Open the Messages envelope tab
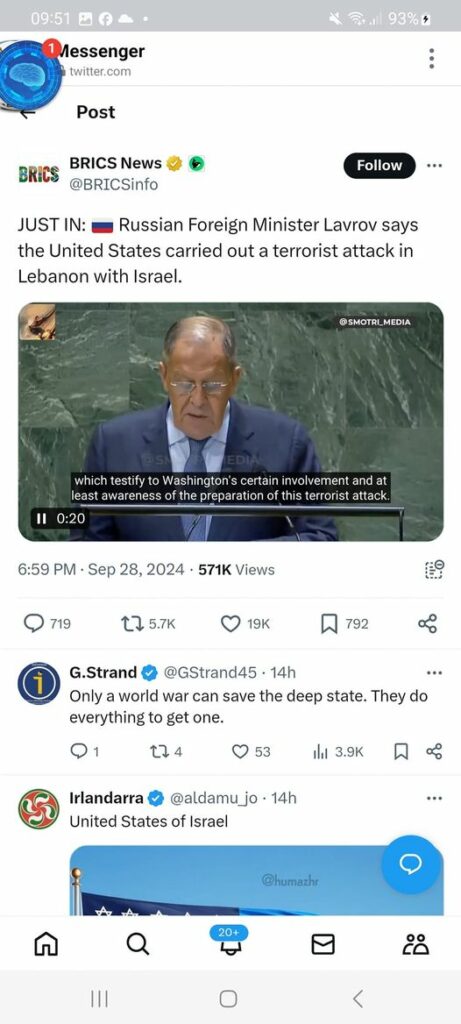The image size is (461, 1024). 323,944
